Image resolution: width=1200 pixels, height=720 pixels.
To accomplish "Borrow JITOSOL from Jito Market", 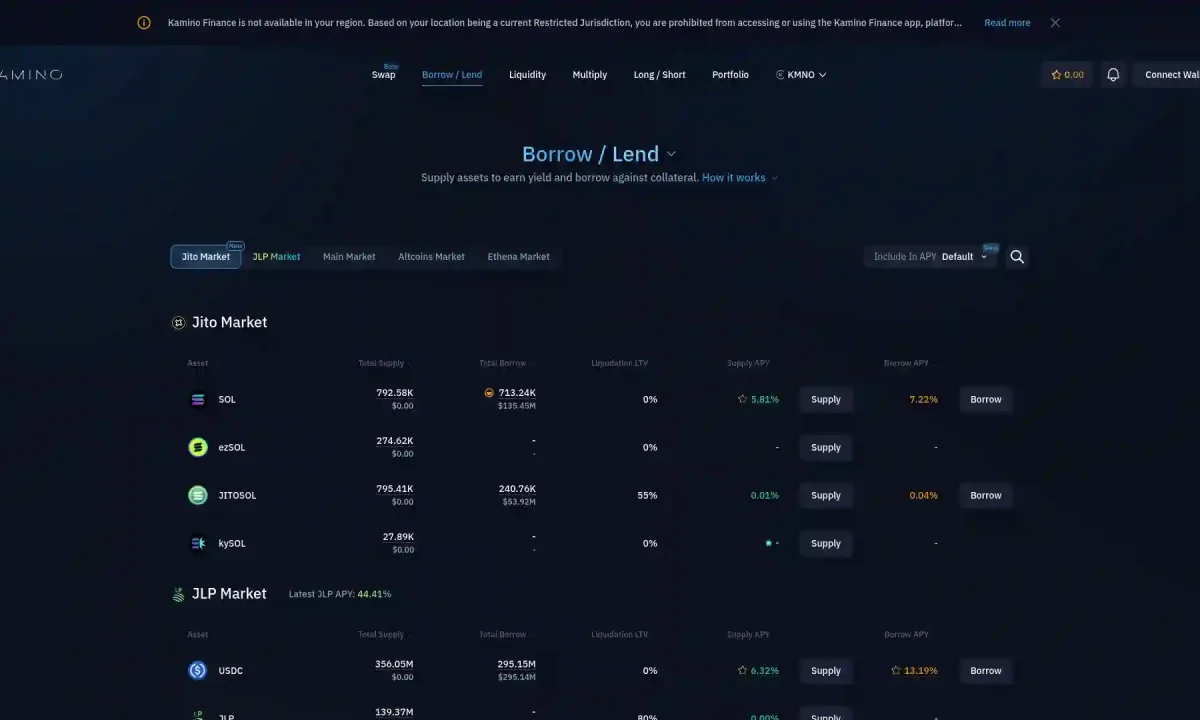I will tap(985, 495).
